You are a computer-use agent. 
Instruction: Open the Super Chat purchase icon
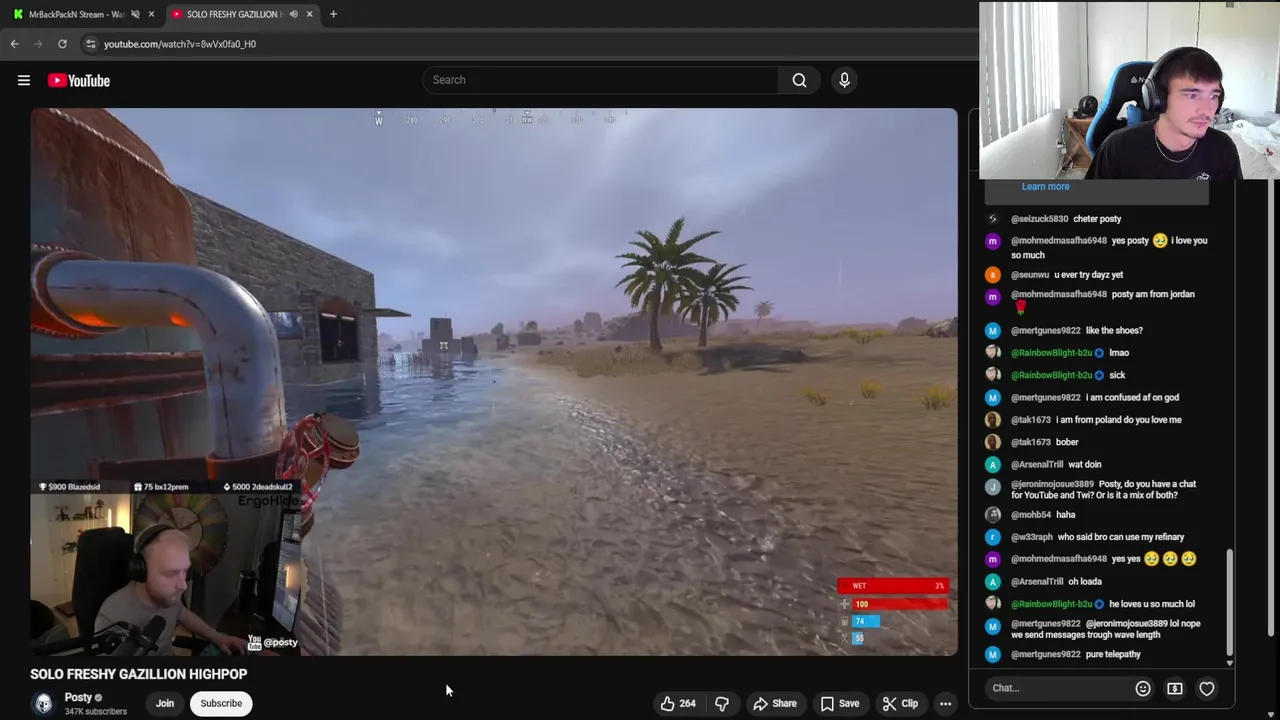click(x=1175, y=688)
